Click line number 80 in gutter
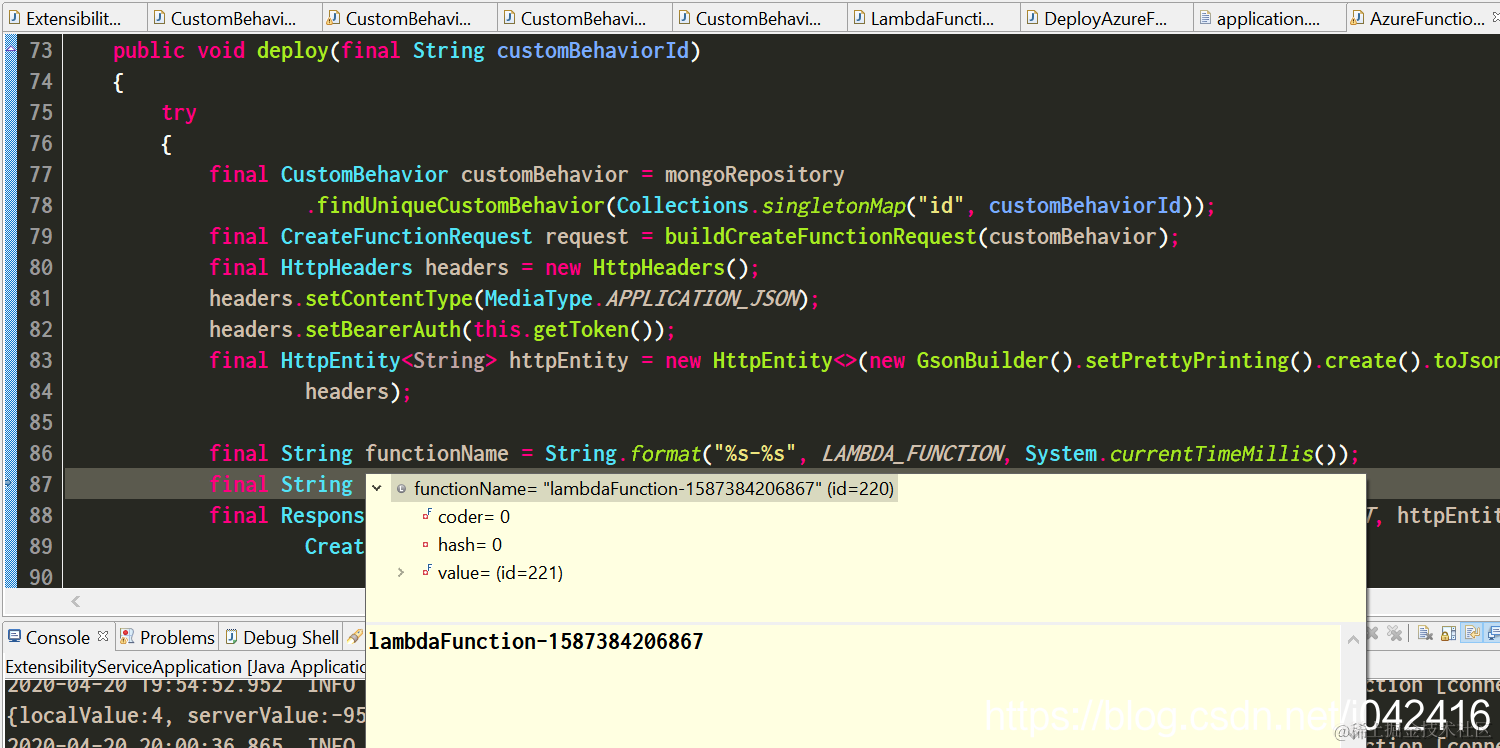Image resolution: width=1500 pixels, height=748 pixels. (41, 267)
